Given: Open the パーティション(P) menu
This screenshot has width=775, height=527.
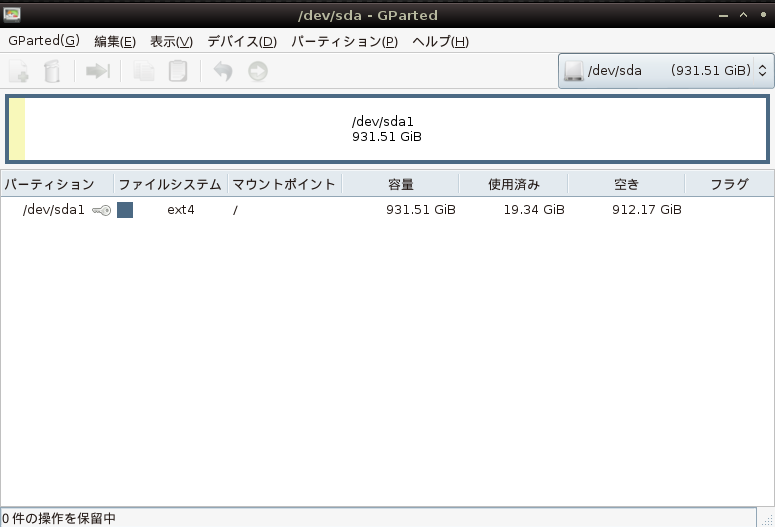Looking at the screenshot, I should click(344, 42).
